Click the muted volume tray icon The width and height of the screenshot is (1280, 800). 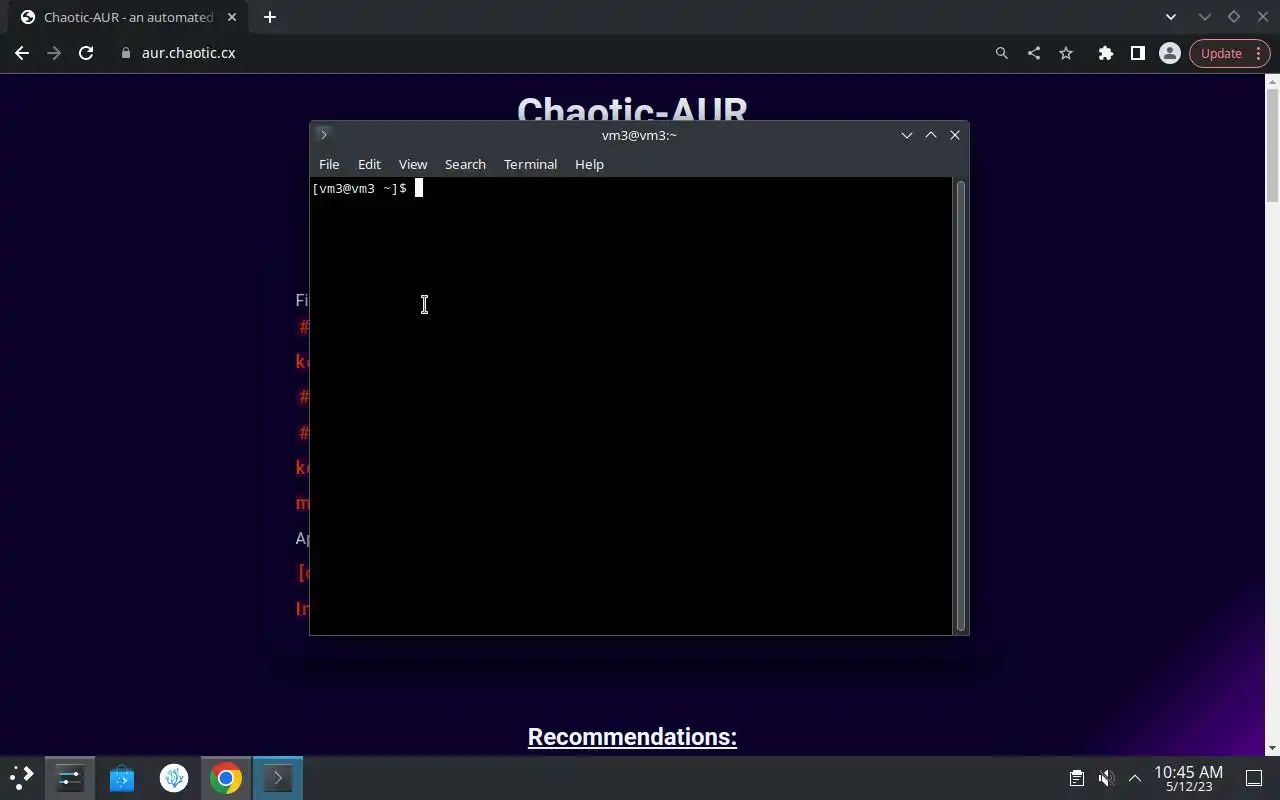[x=1106, y=778]
